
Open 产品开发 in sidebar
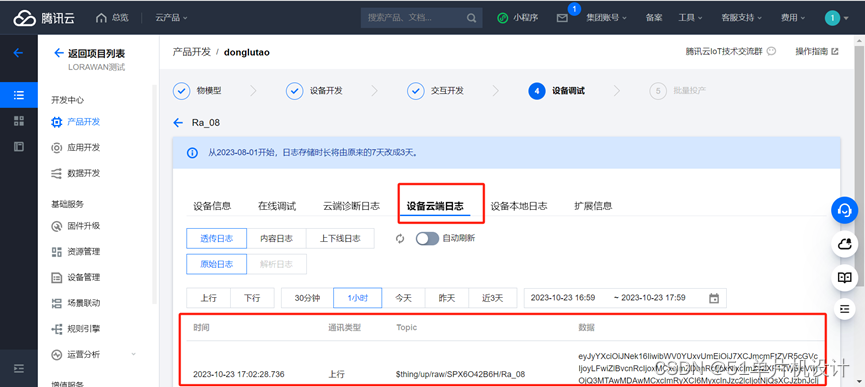pyautogui.click(x=76, y=122)
